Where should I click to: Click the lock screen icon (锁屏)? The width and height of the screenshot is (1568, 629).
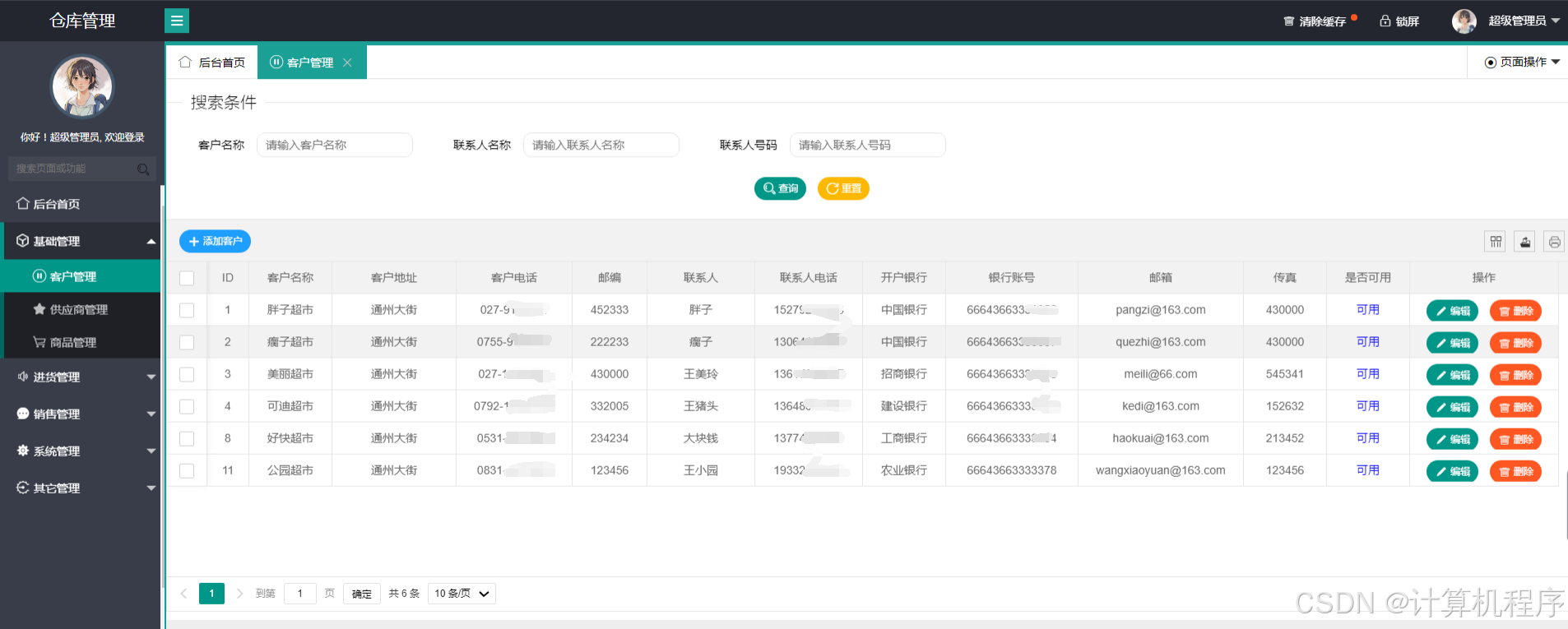1385,21
